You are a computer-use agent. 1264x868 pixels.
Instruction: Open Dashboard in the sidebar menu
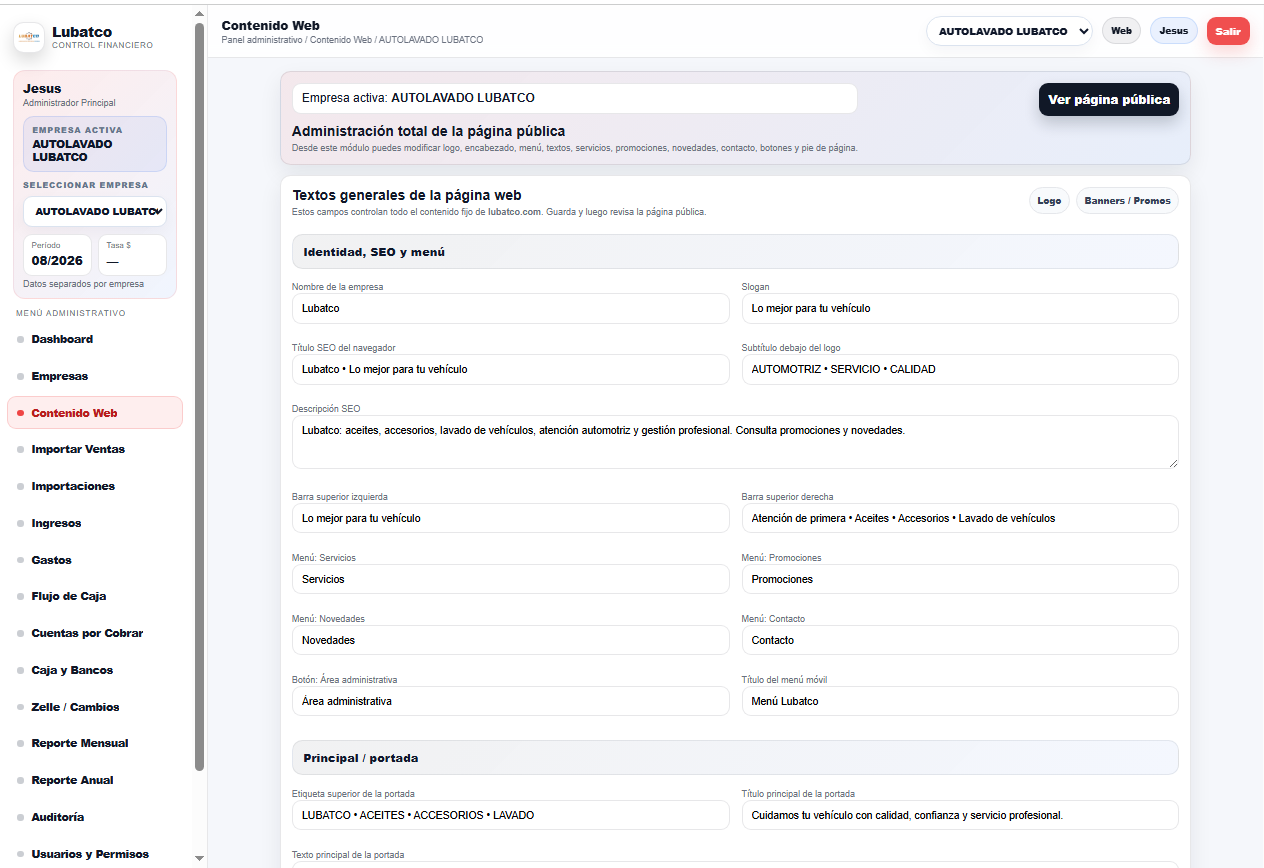[95, 339]
